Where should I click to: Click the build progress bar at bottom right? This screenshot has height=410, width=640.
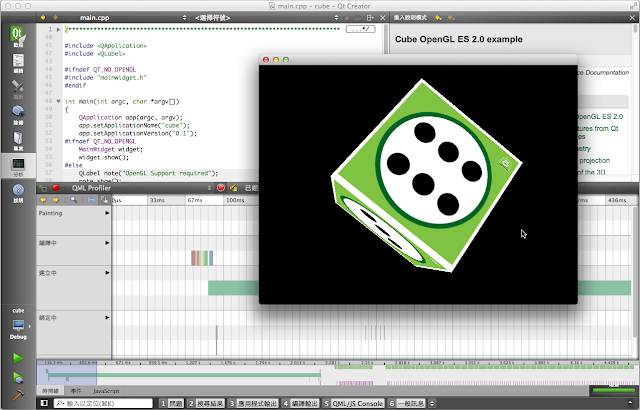[613, 390]
